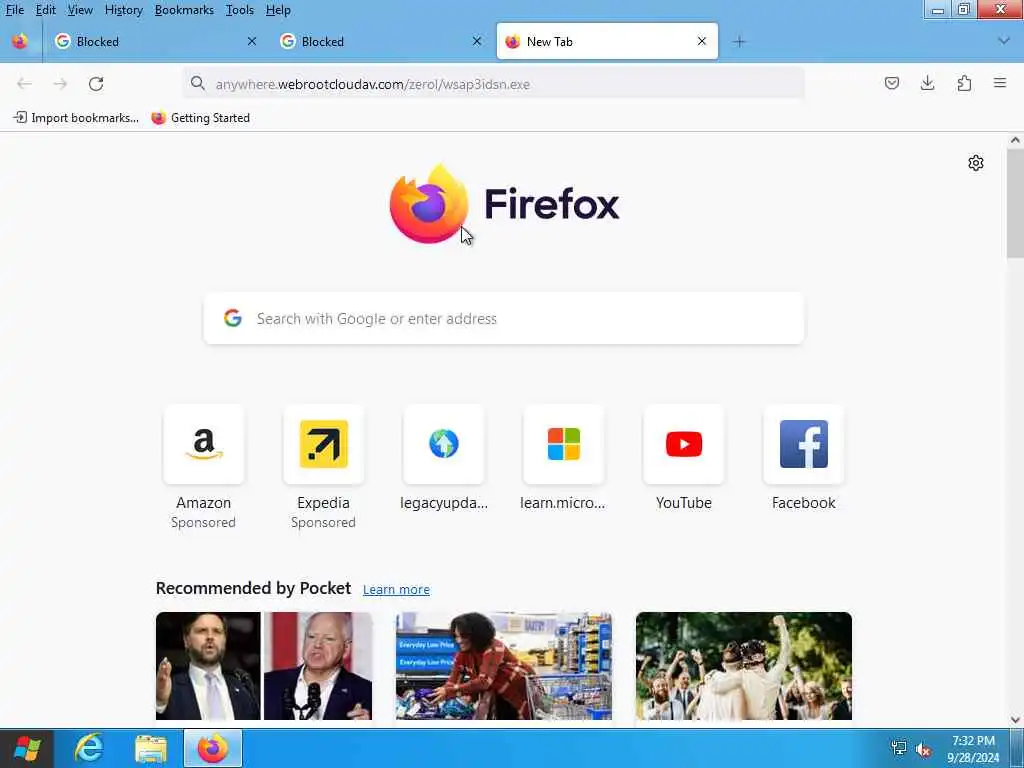Open a new tab with plus button
The image size is (1024, 768).
point(739,42)
